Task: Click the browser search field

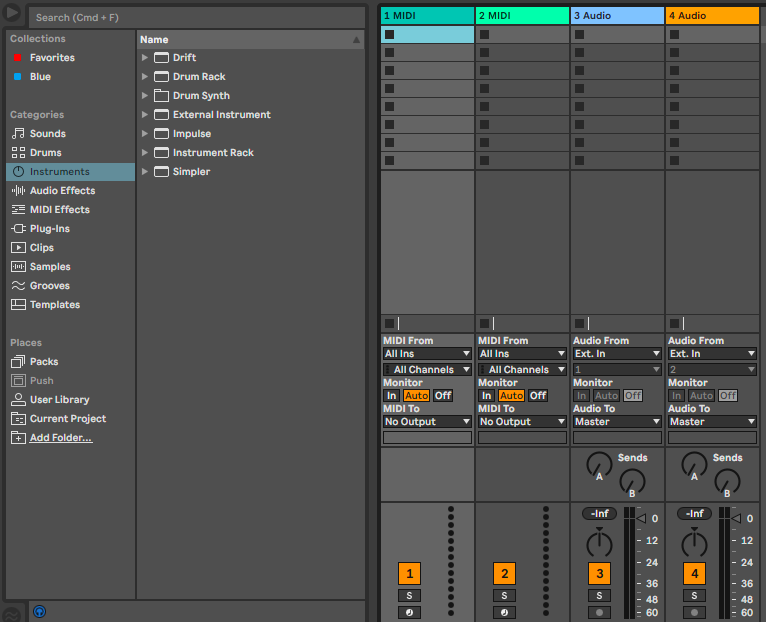Action: pyautogui.click(x=195, y=17)
